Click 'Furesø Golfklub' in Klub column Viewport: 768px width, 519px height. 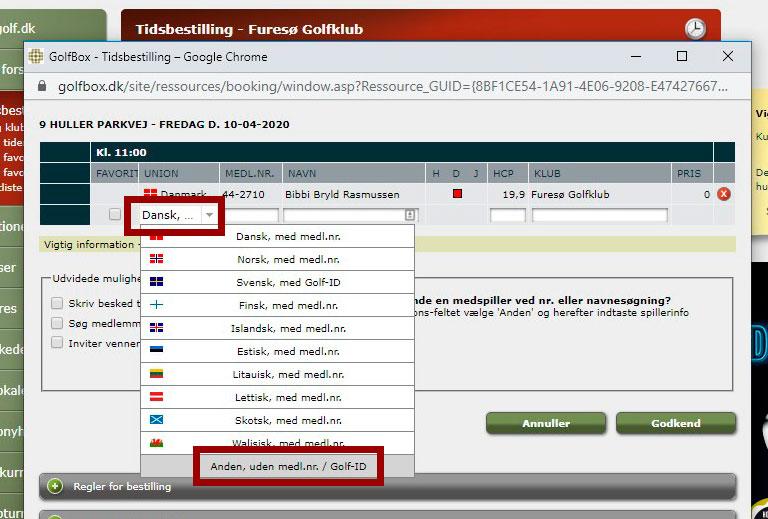tap(570, 194)
